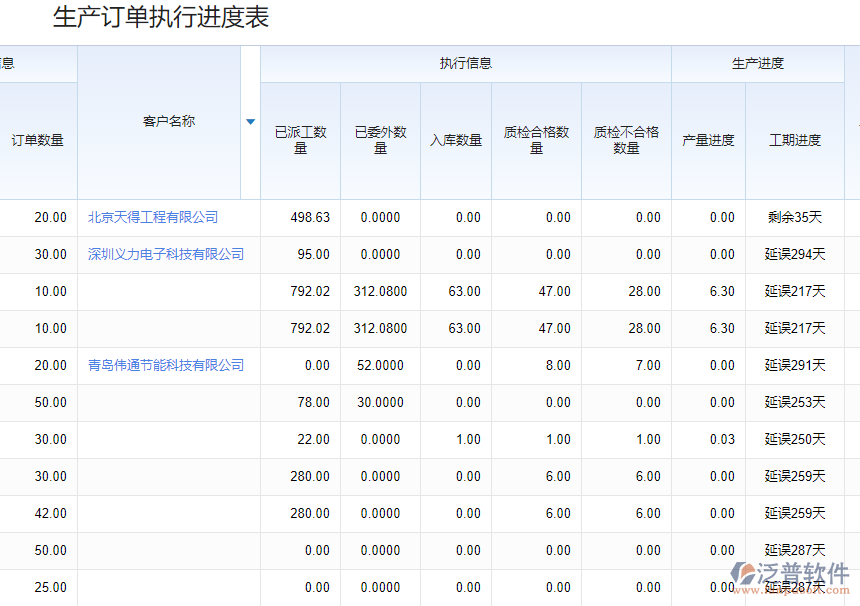860x606 pixels.
Task: Select the 延误294天 schedule cell
Action: coord(795,254)
